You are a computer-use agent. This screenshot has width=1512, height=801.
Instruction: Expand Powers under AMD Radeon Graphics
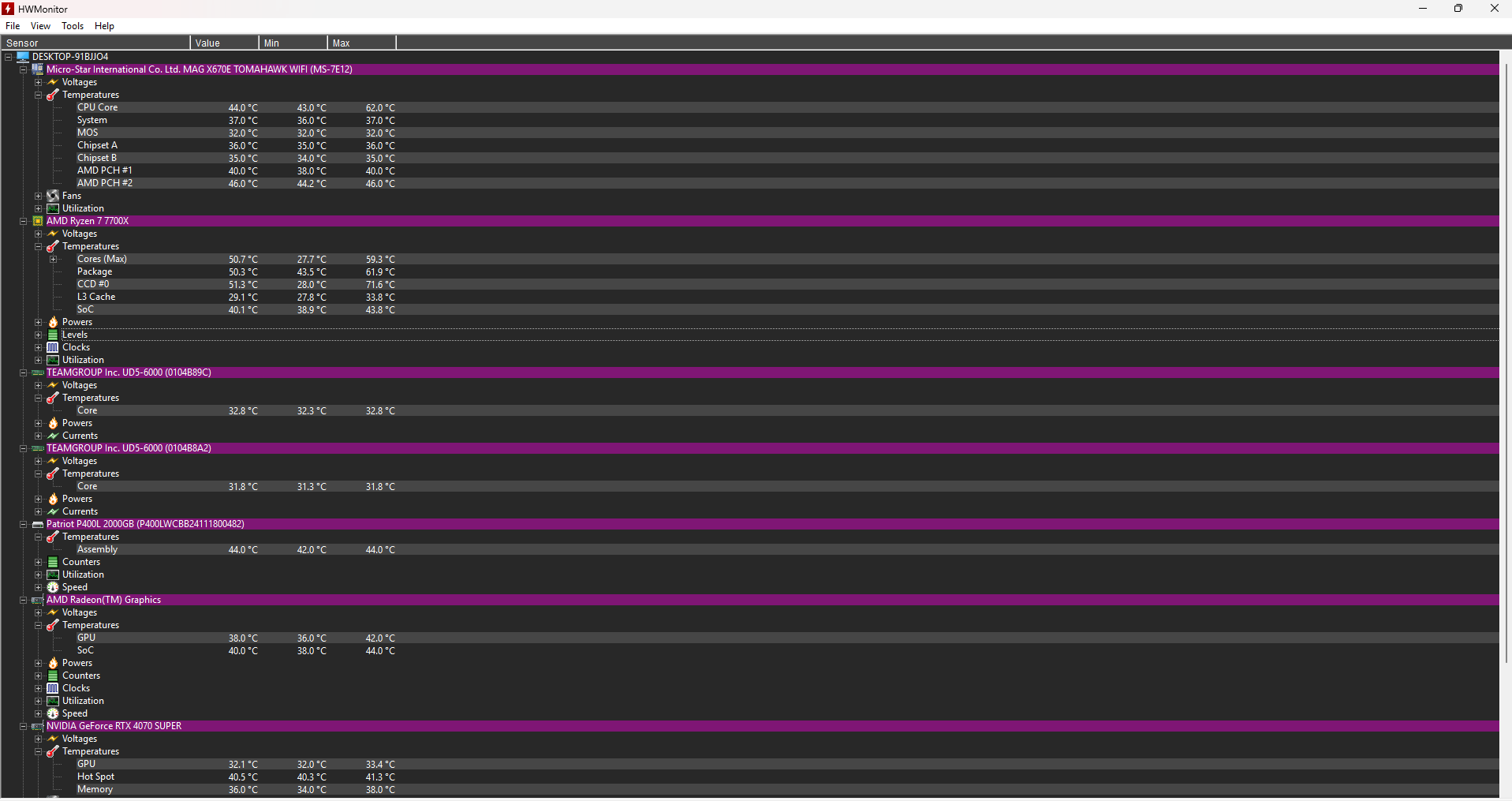pos(38,663)
